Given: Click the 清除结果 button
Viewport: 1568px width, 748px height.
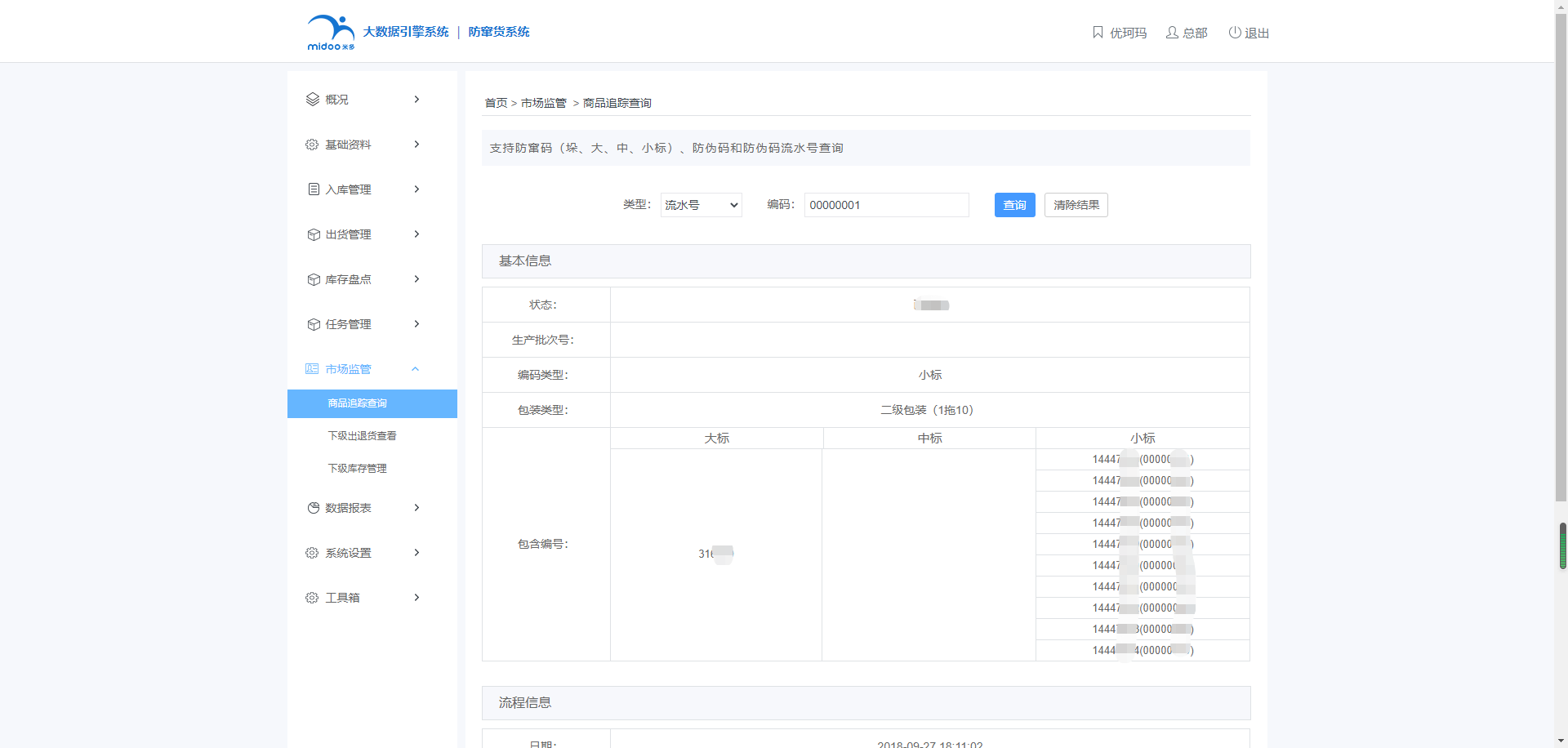Looking at the screenshot, I should point(1076,205).
